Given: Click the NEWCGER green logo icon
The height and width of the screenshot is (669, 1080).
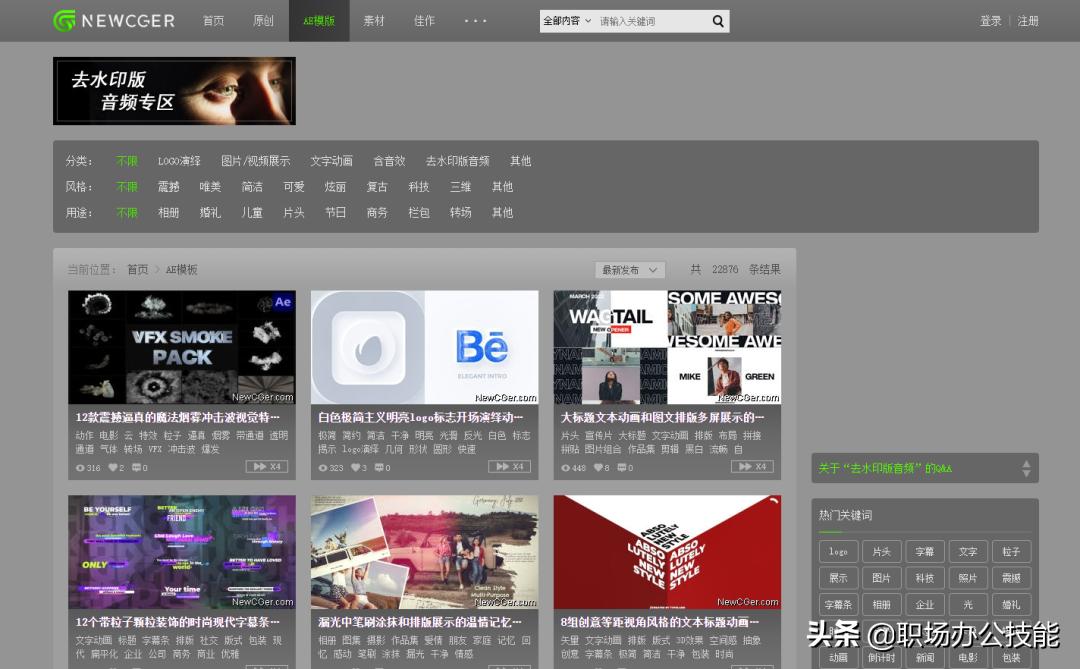Looking at the screenshot, I should (64, 20).
